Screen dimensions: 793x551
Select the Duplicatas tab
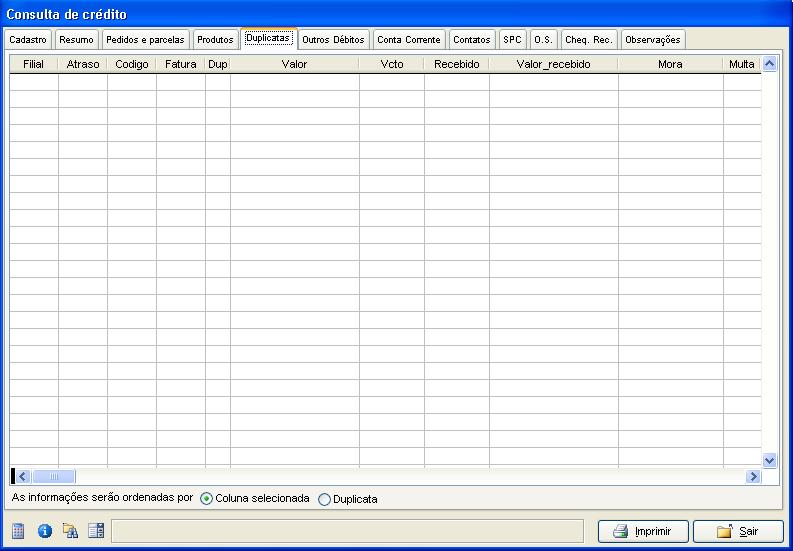tap(269, 38)
